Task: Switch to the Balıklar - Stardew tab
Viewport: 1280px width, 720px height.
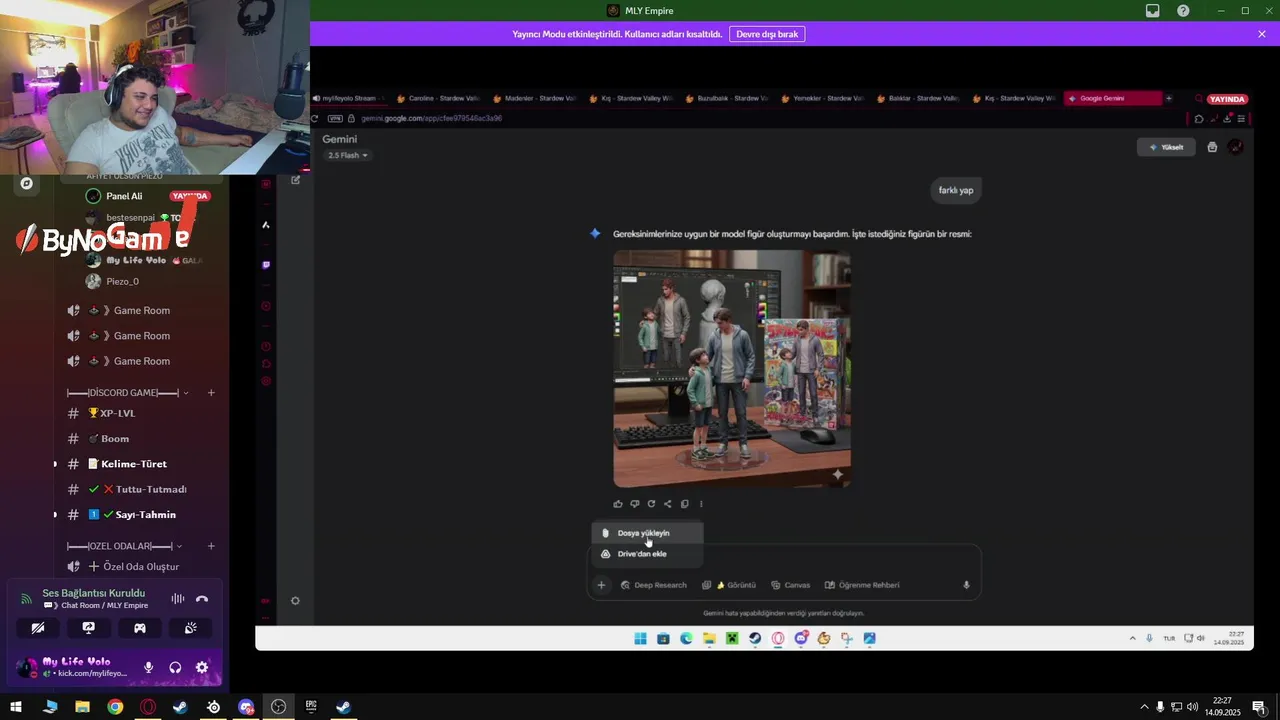Action: [x=918, y=99]
